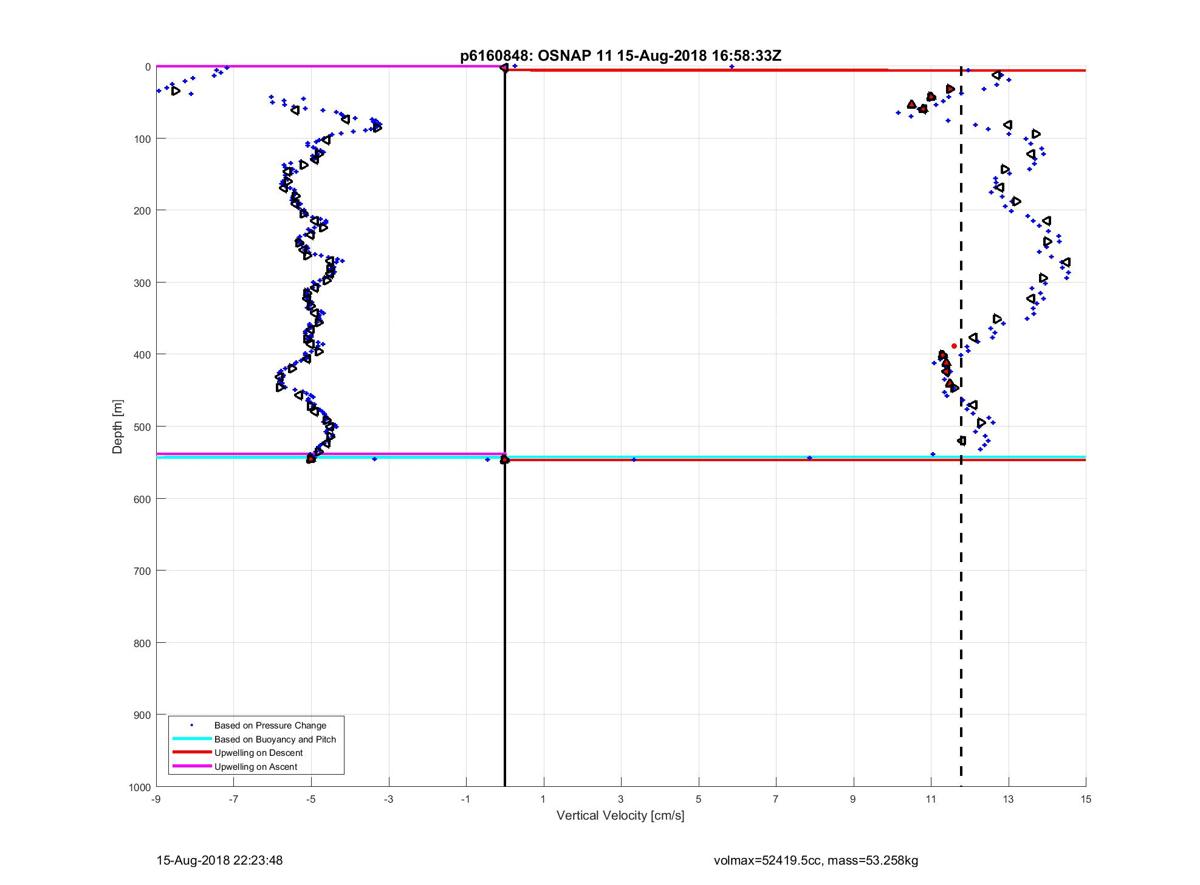Click the blue dot marker in legend
The height and width of the screenshot is (885, 1200).
191,725
